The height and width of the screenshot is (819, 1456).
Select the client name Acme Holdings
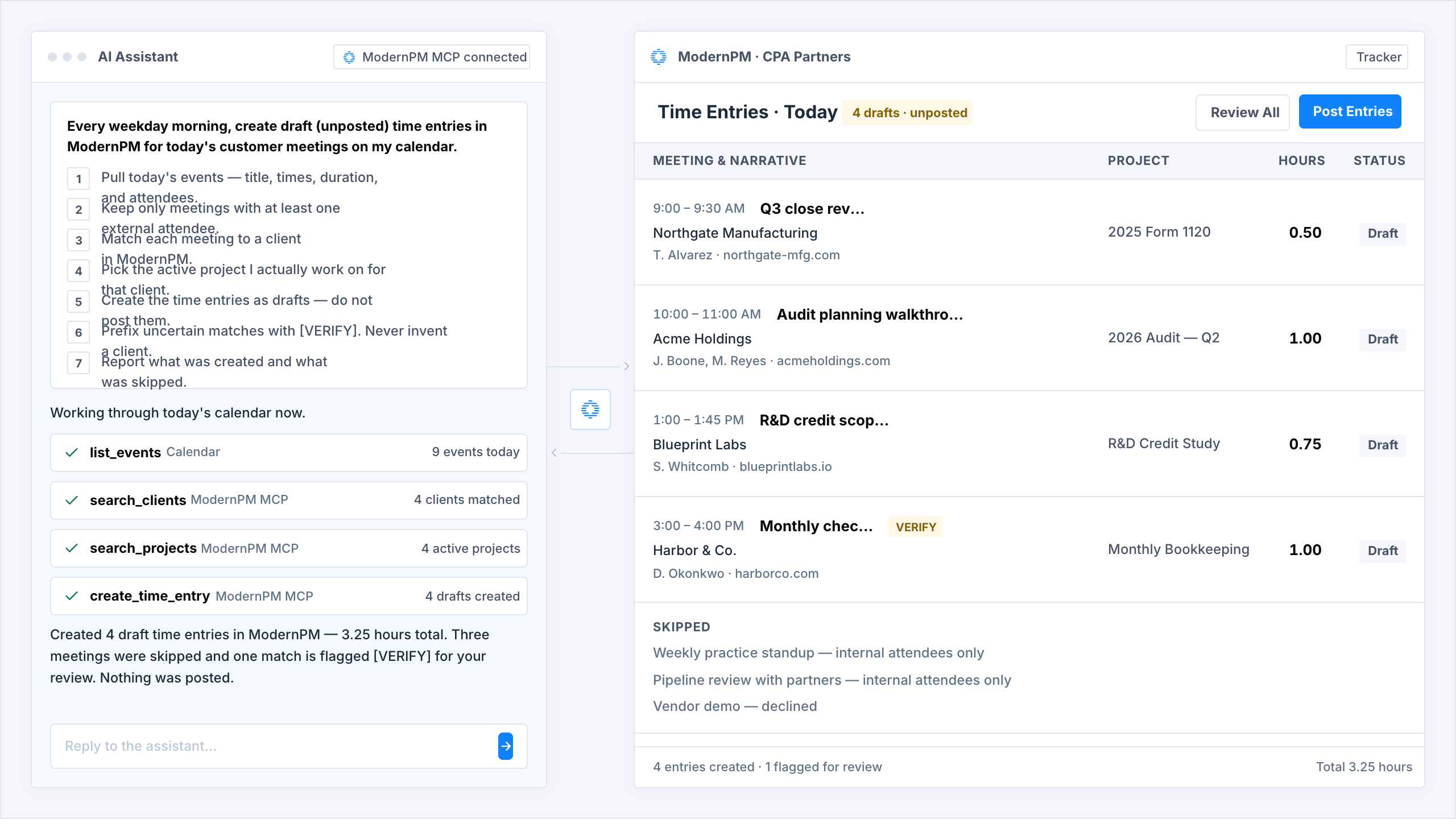pos(702,339)
